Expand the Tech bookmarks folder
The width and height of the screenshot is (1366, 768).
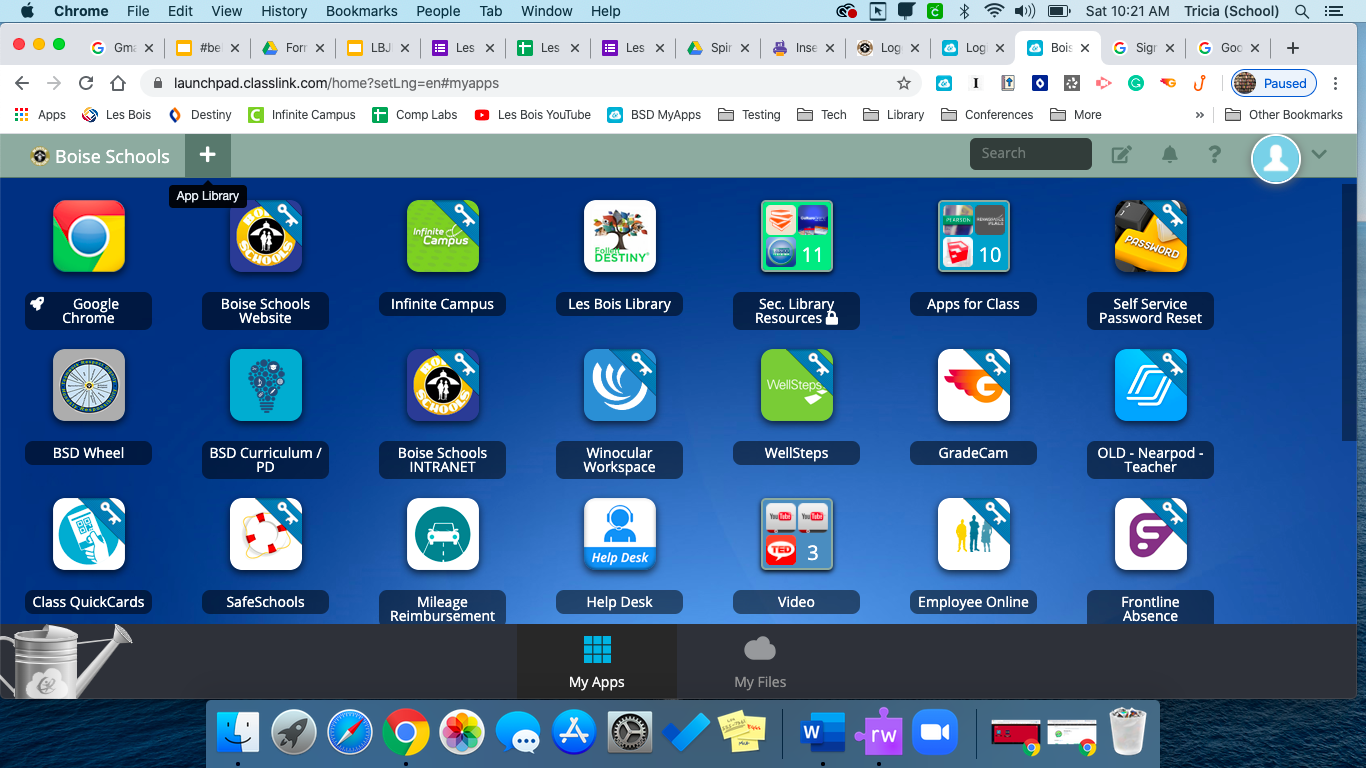821,115
